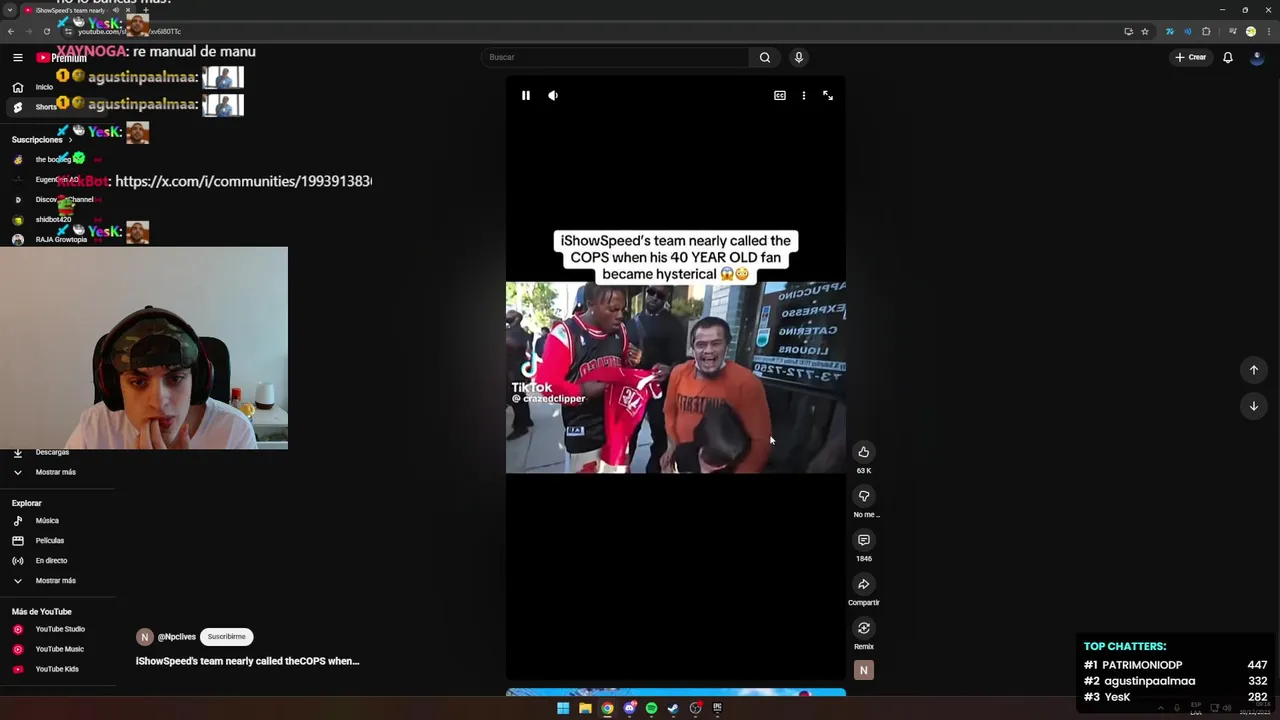Open RAJA Growtopia subscription
Viewport: 1280px width, 720px height.
pos(55,240)
